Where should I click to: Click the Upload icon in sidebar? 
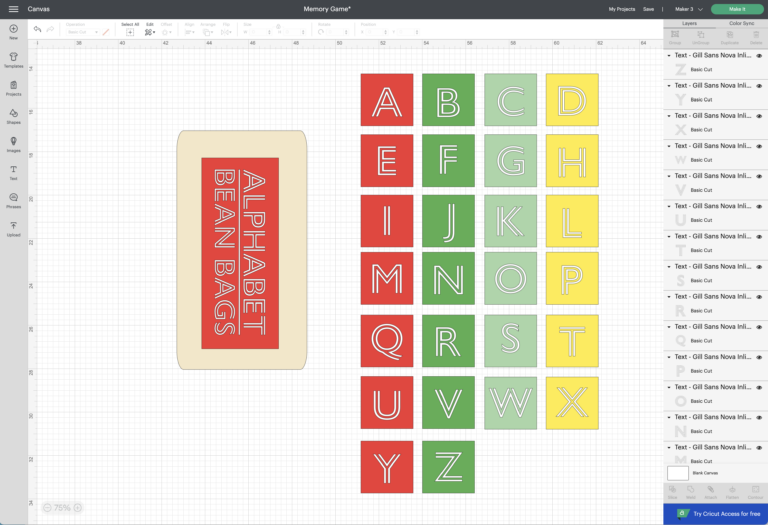(x=13, y=228)
